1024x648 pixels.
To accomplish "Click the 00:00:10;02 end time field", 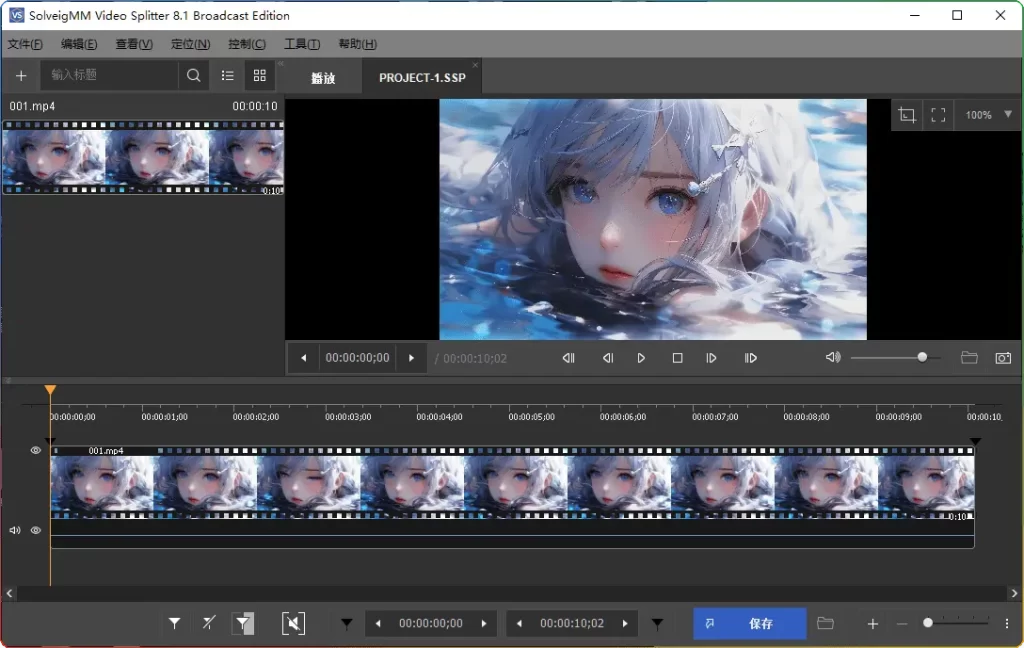I will coord(571,623).
